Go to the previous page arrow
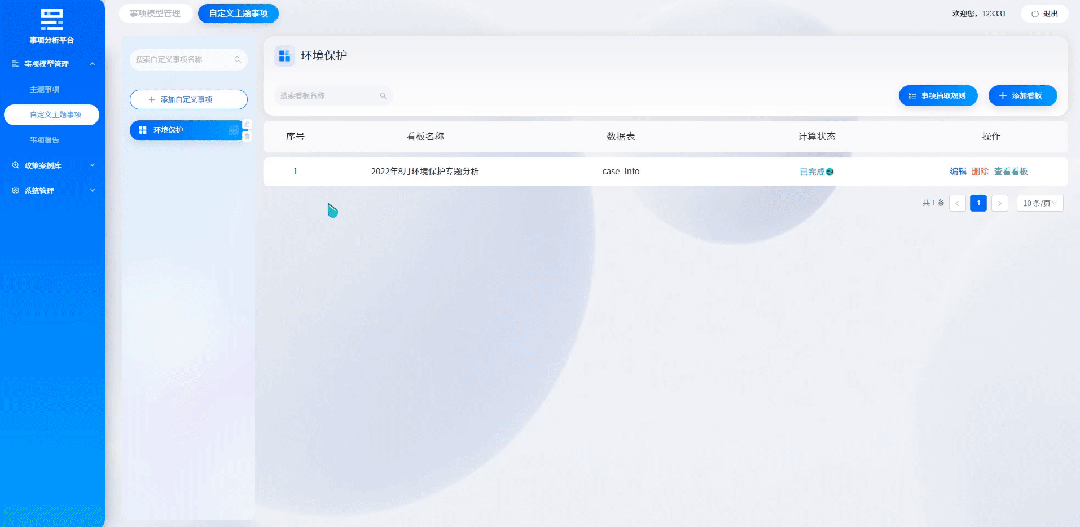This screenshot has height=527, width=1080. 957,203
